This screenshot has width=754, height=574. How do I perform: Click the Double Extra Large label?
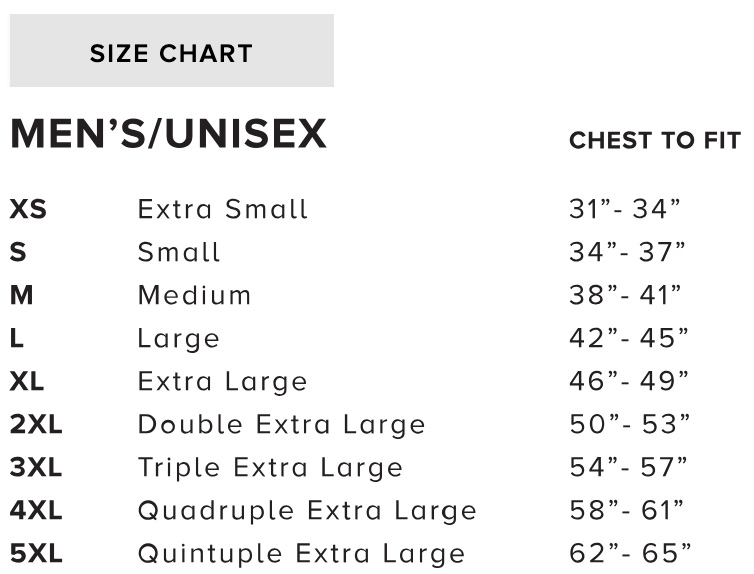tap(282, 425)
